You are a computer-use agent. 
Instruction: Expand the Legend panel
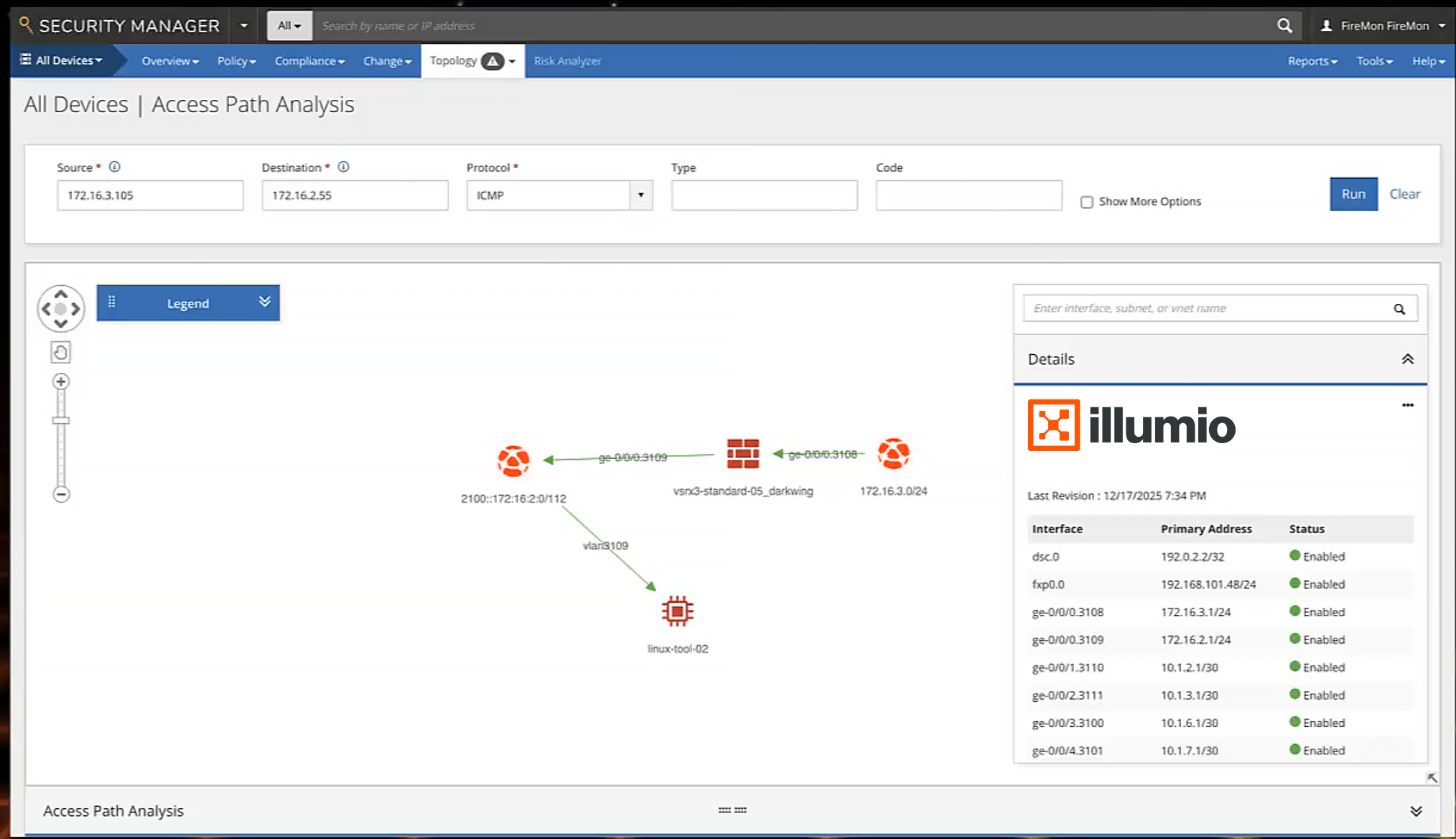click(264, 302)
